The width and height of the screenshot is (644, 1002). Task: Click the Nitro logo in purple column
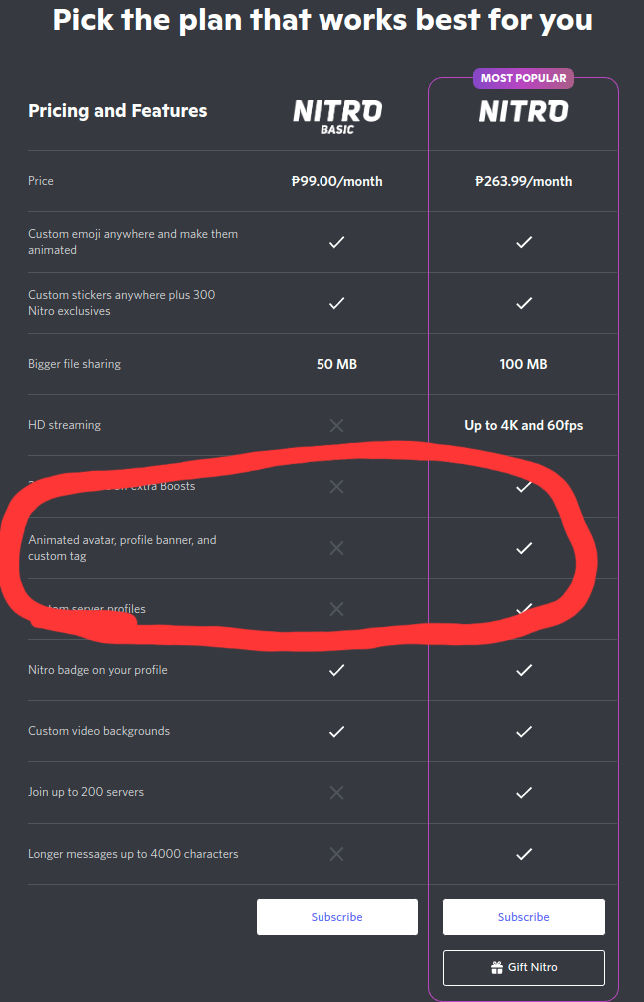point(523,111)
